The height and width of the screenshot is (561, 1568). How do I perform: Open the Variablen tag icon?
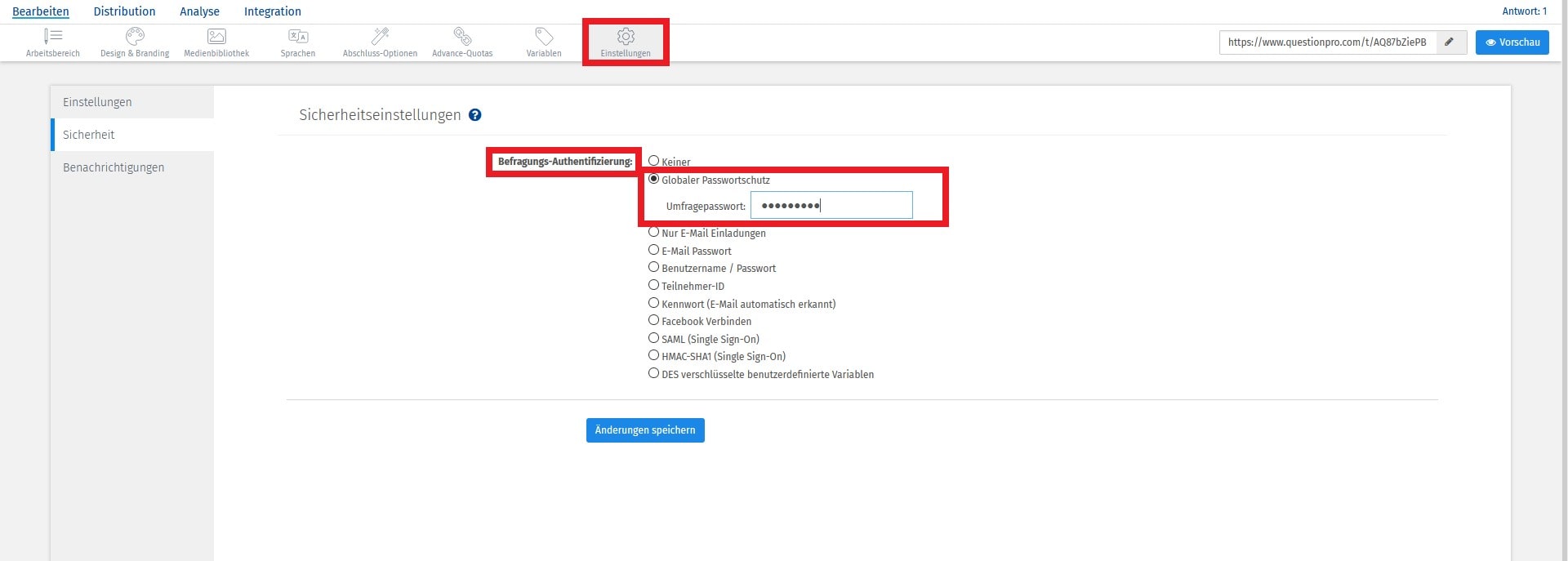[x=544, y=36]
